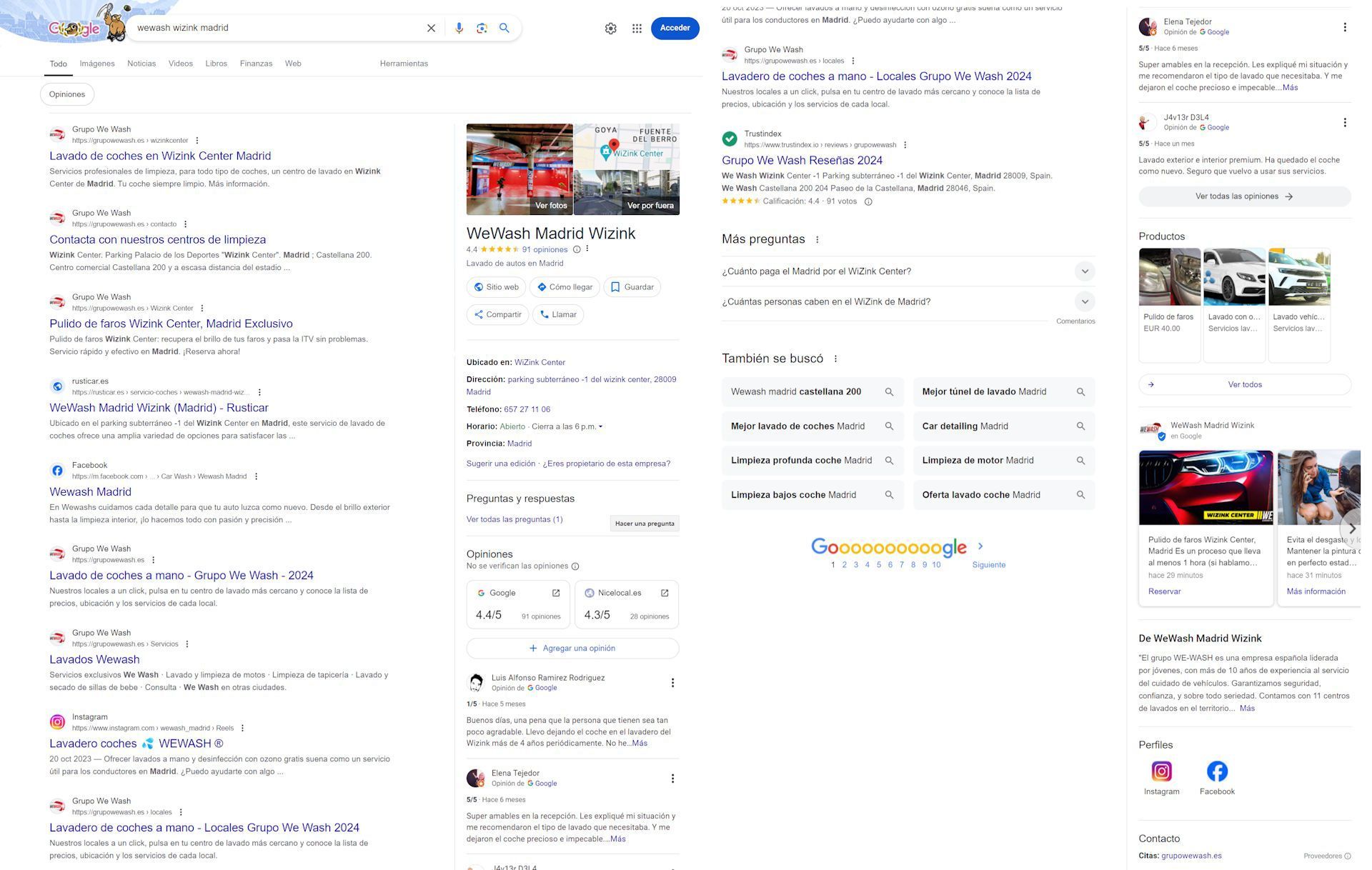Open options for Luis Alfonso Ramirez Rodriguez review
This screenshot has height=870, width=1372.
(672, 683)
